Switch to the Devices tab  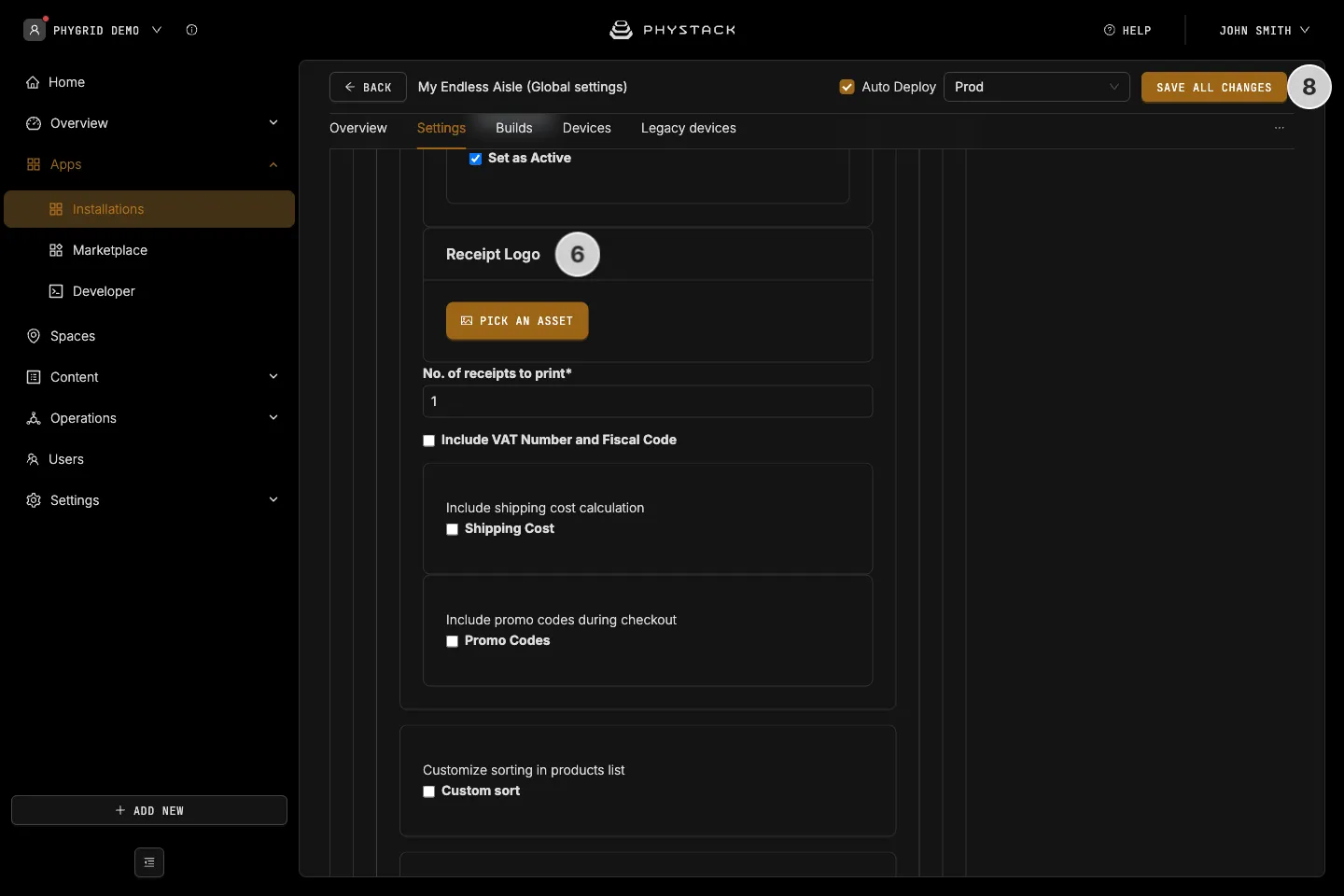tap(587, 128)
